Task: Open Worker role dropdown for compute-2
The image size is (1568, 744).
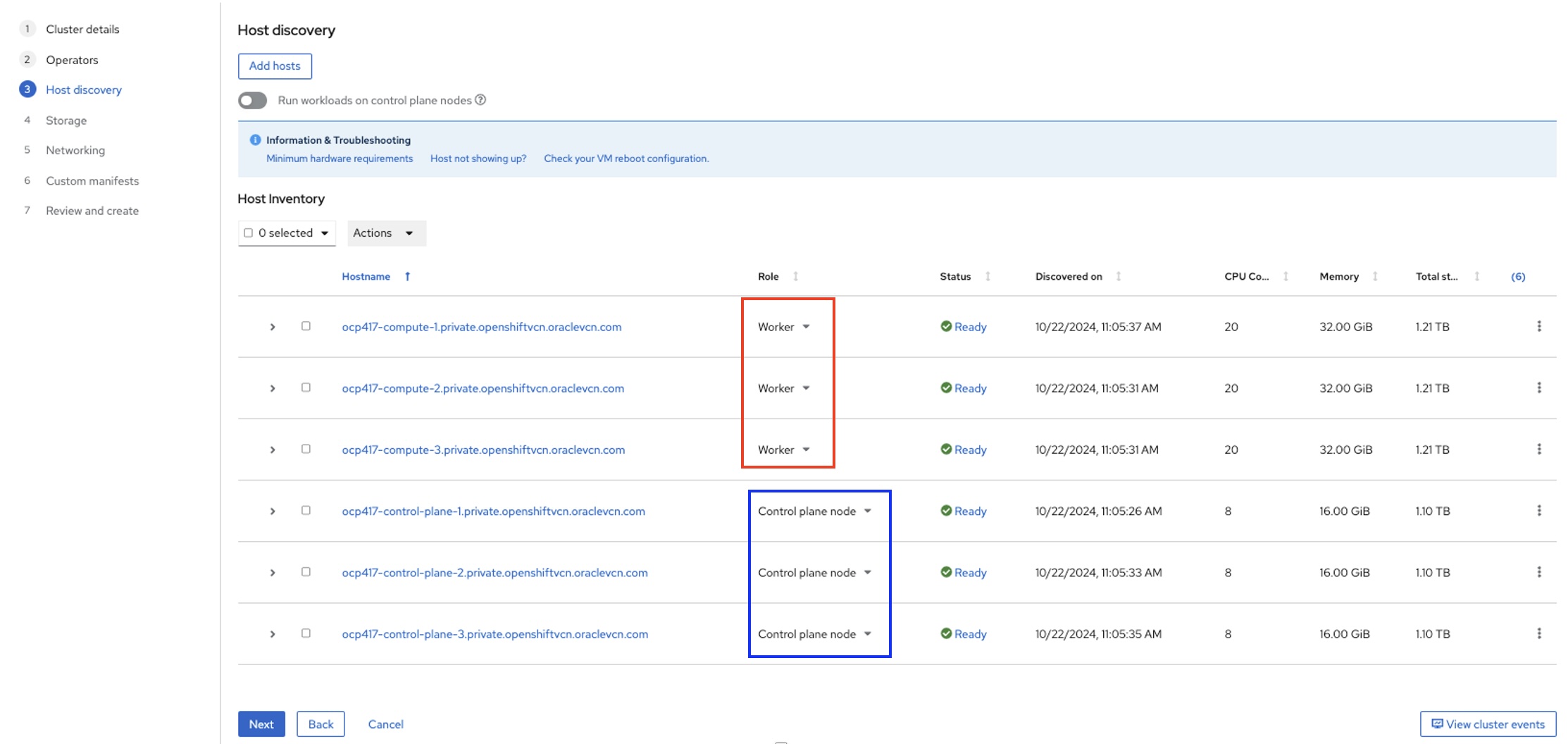Action: (x=784, y=388)
